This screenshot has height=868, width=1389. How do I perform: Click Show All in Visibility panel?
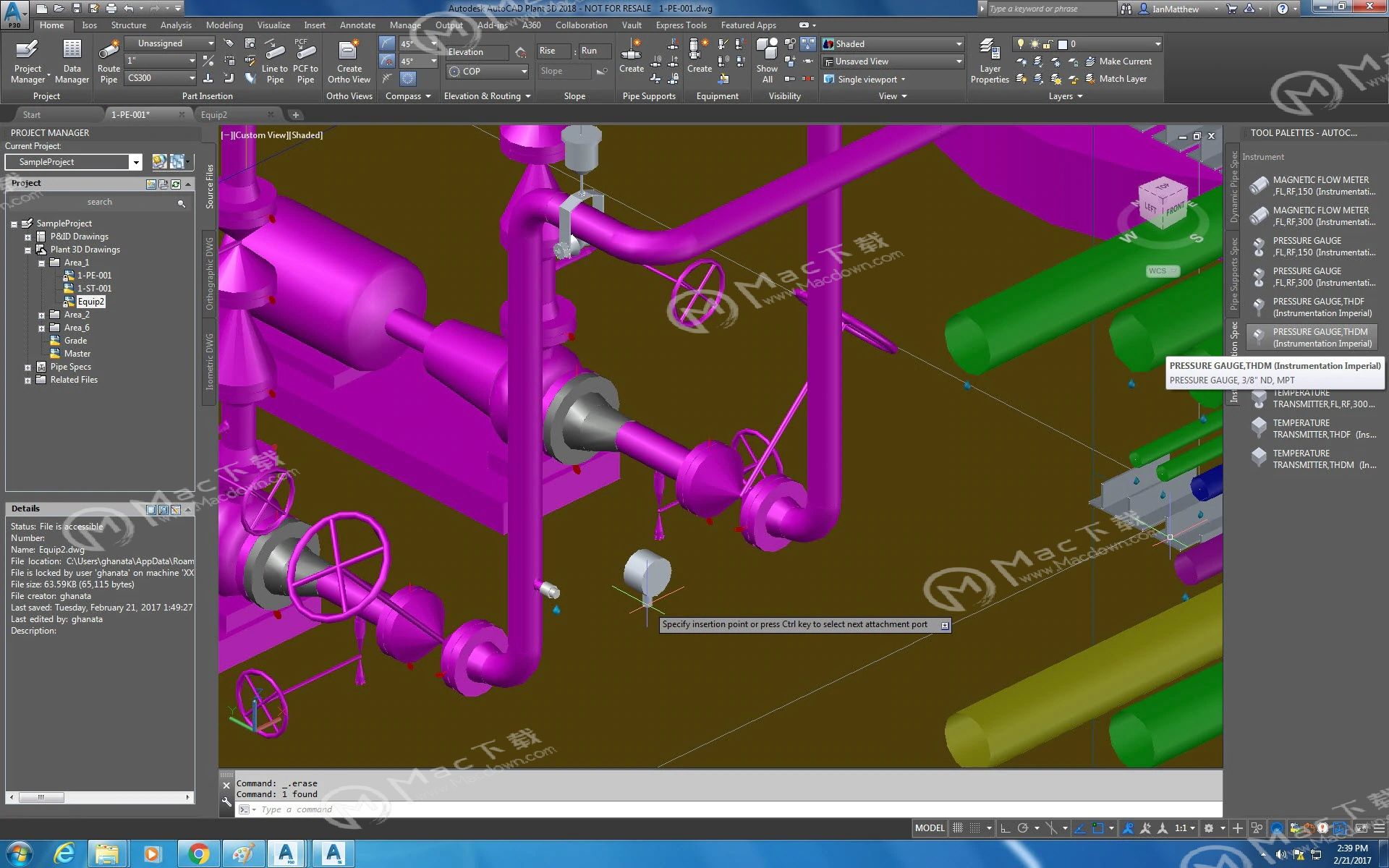(767, 61)
